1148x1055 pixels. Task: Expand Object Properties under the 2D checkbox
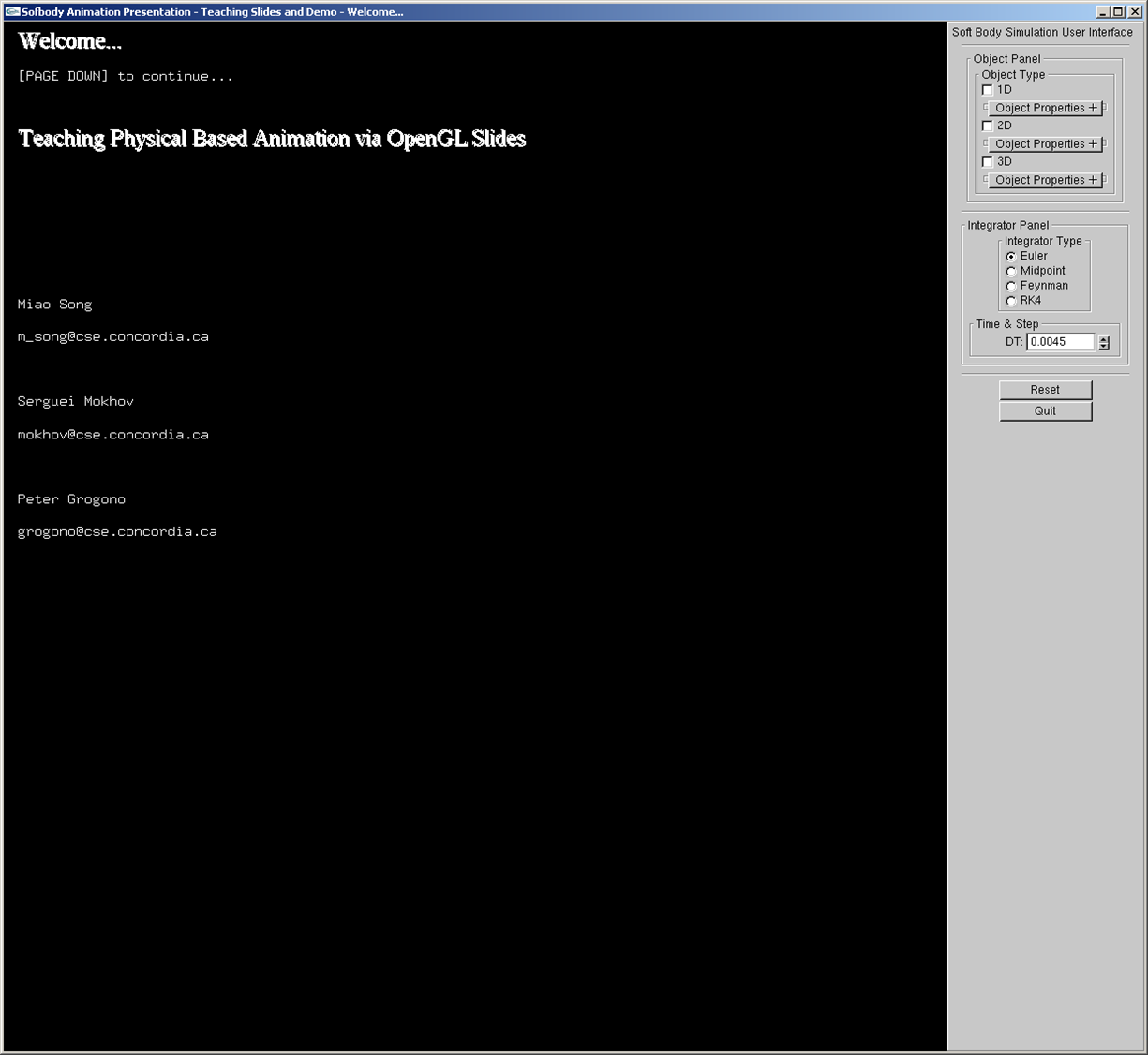click(x=1045, y=144)
